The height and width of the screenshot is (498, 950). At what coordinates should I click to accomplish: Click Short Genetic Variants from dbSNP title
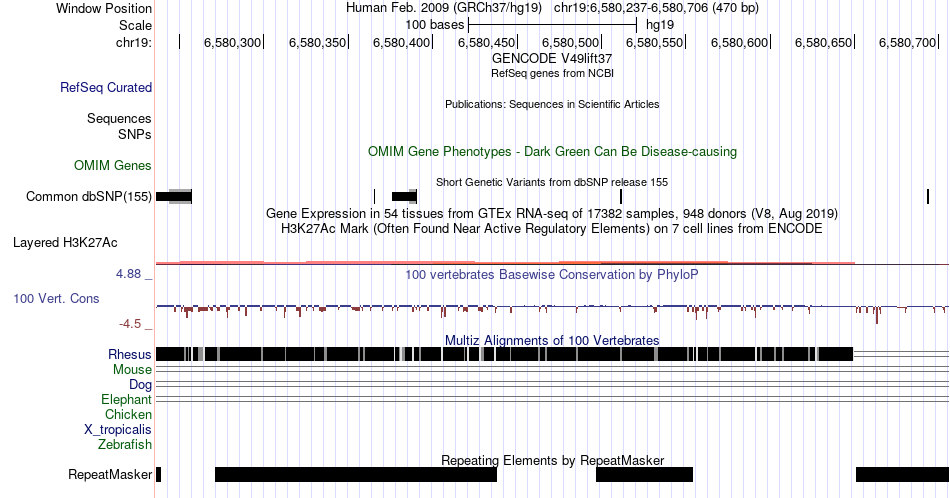[552, 182]
